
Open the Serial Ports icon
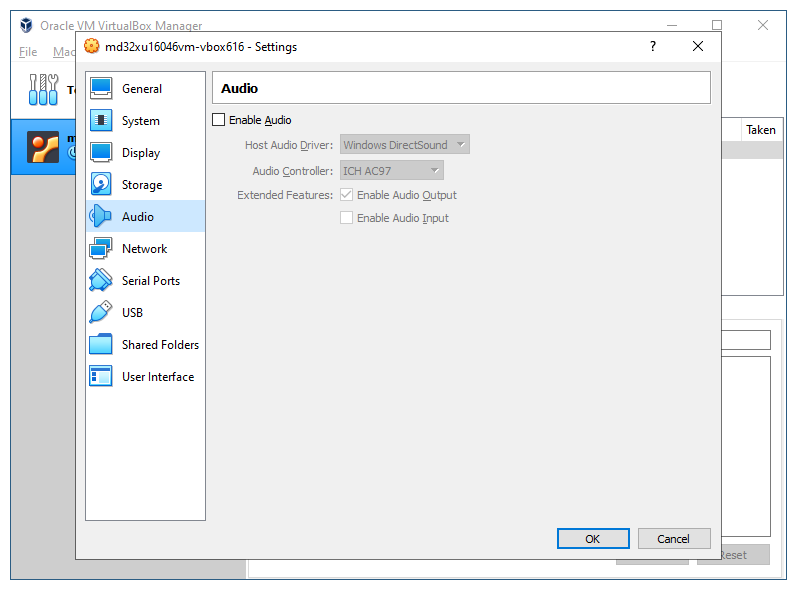pos(101,281)
